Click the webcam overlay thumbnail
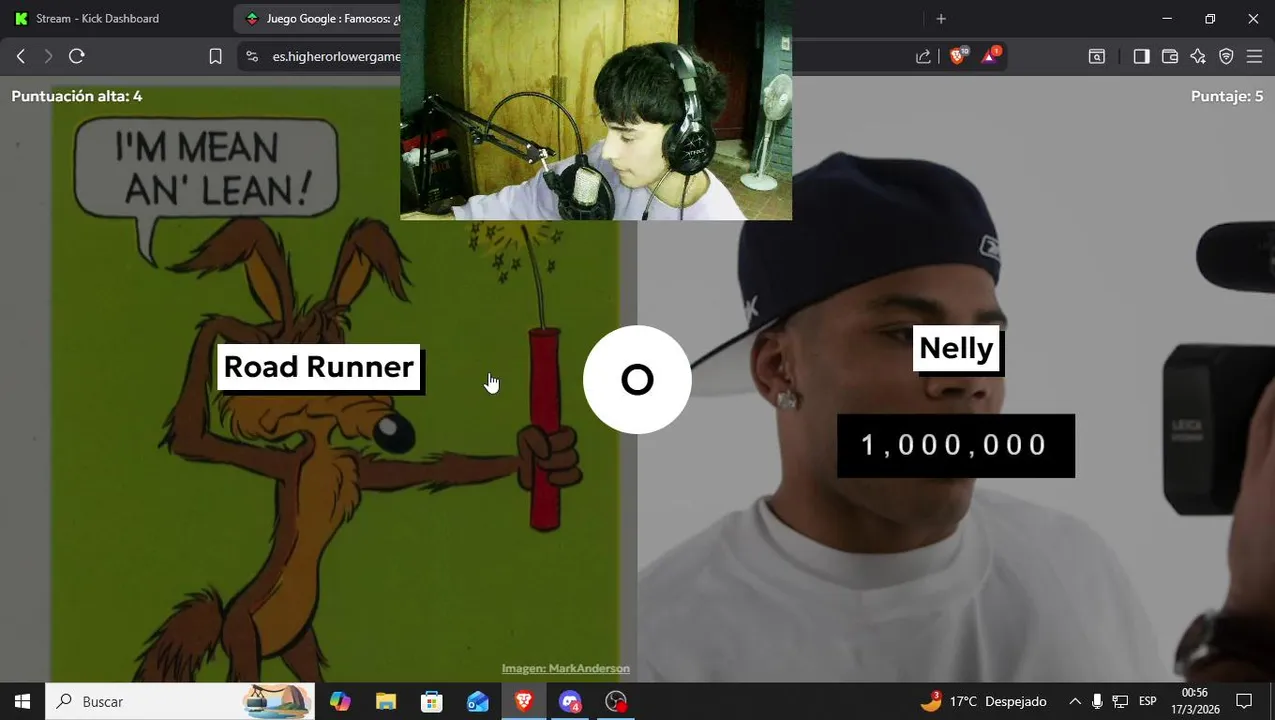Viewport: 1275px width, 720px height. pyautogui.click(x=596, y=110)
